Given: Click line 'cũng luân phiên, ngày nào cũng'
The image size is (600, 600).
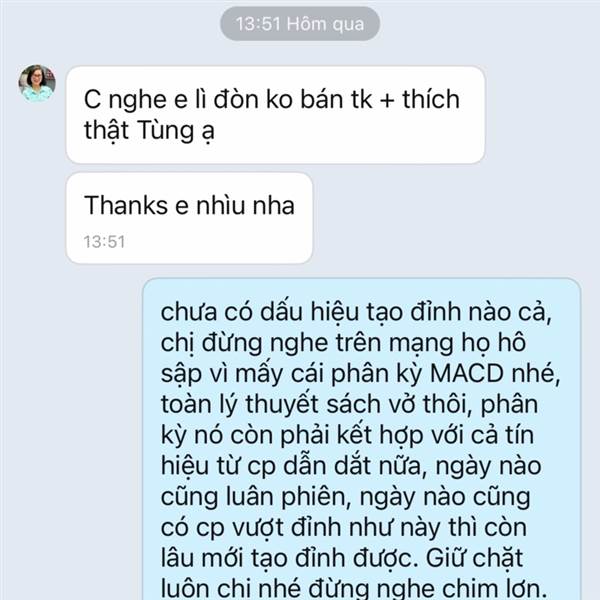Looking at the screenshot, I should click(x=346, y=497).
